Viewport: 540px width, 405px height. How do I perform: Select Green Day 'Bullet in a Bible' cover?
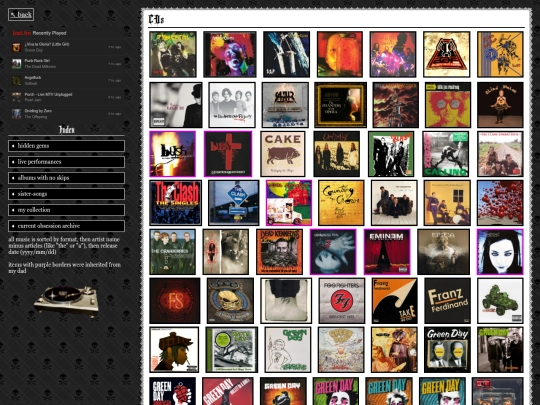[228, 391]
